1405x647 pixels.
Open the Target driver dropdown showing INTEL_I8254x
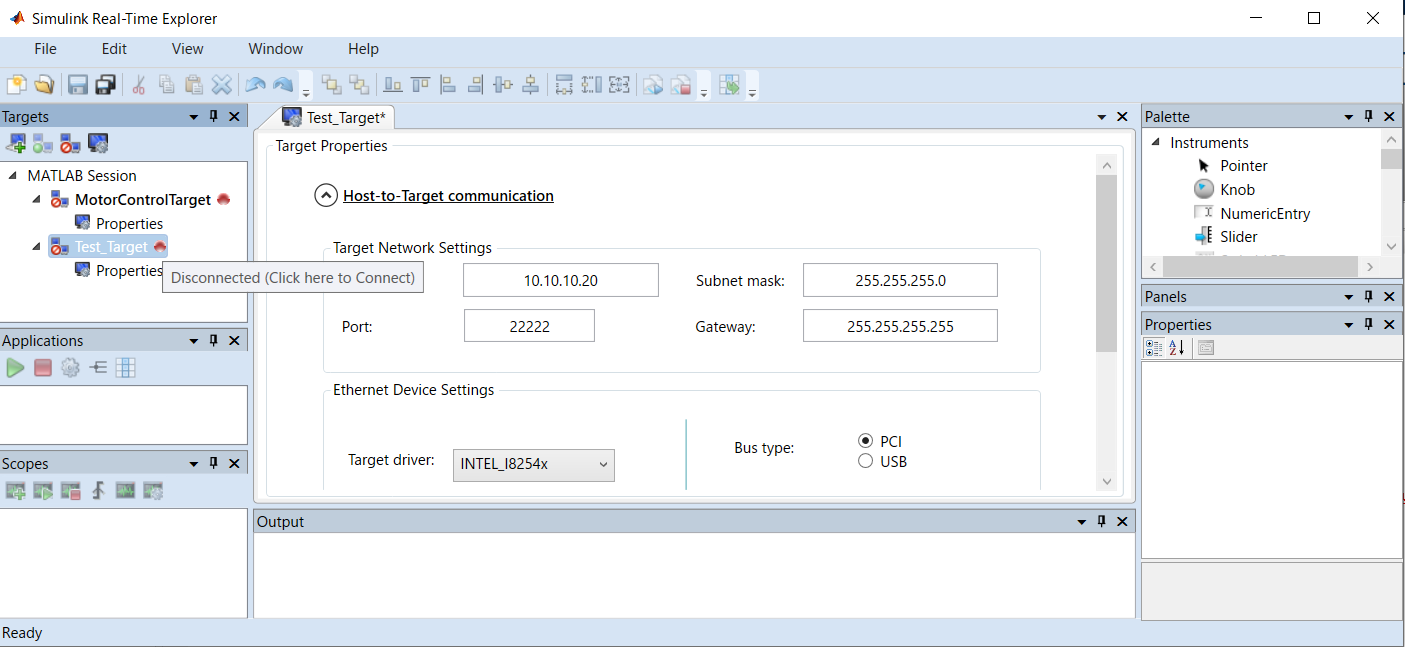(x=534, y=464)
